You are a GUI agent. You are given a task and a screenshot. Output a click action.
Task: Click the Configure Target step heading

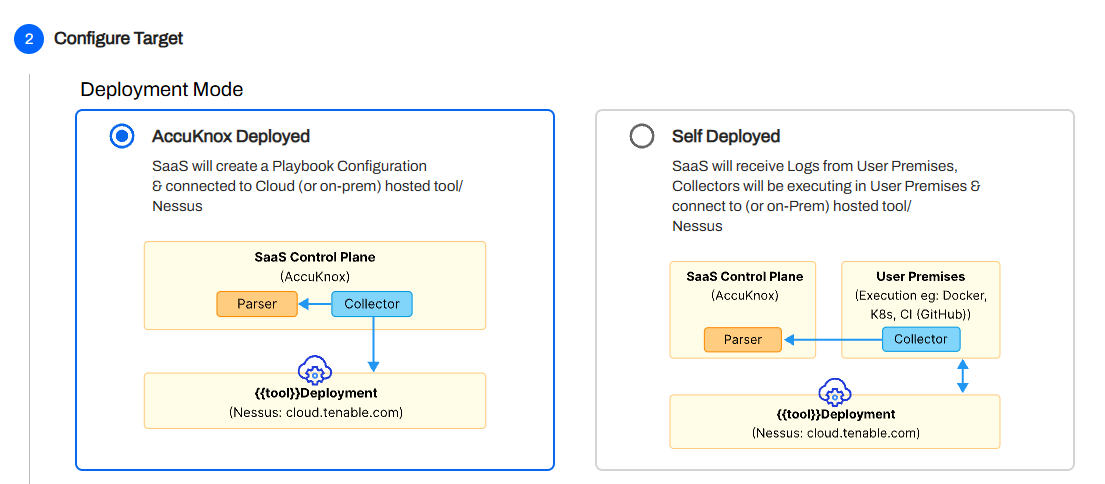click(118, 39)
